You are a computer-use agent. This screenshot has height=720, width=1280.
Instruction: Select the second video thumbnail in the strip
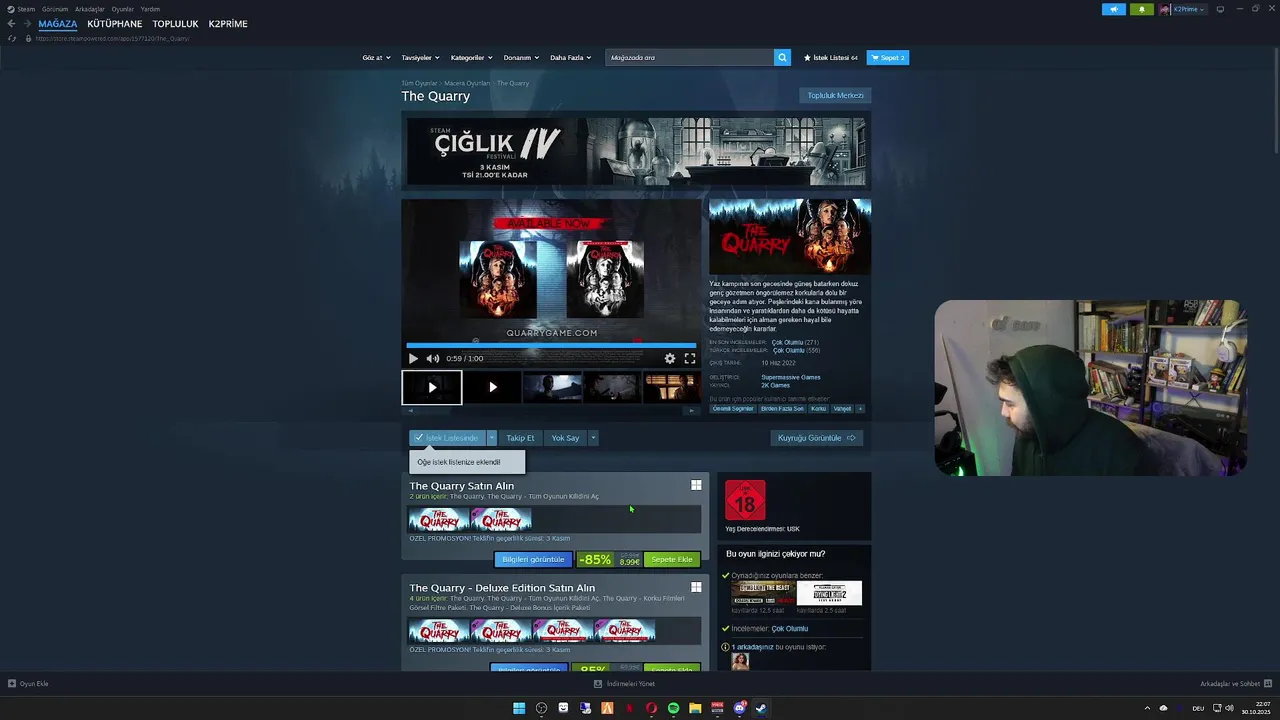(x=492, y=387)
